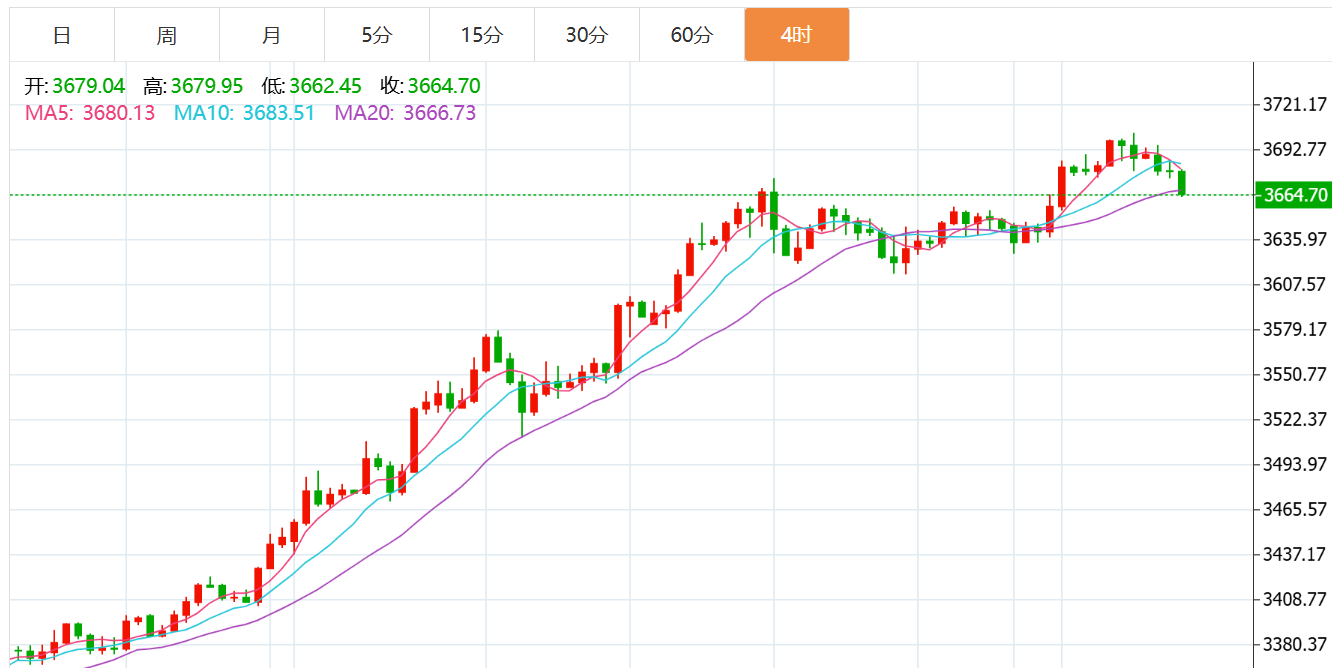Click the MA20 value 3666.73
This screenshot has height=668, width=1332.
[439, 113]
